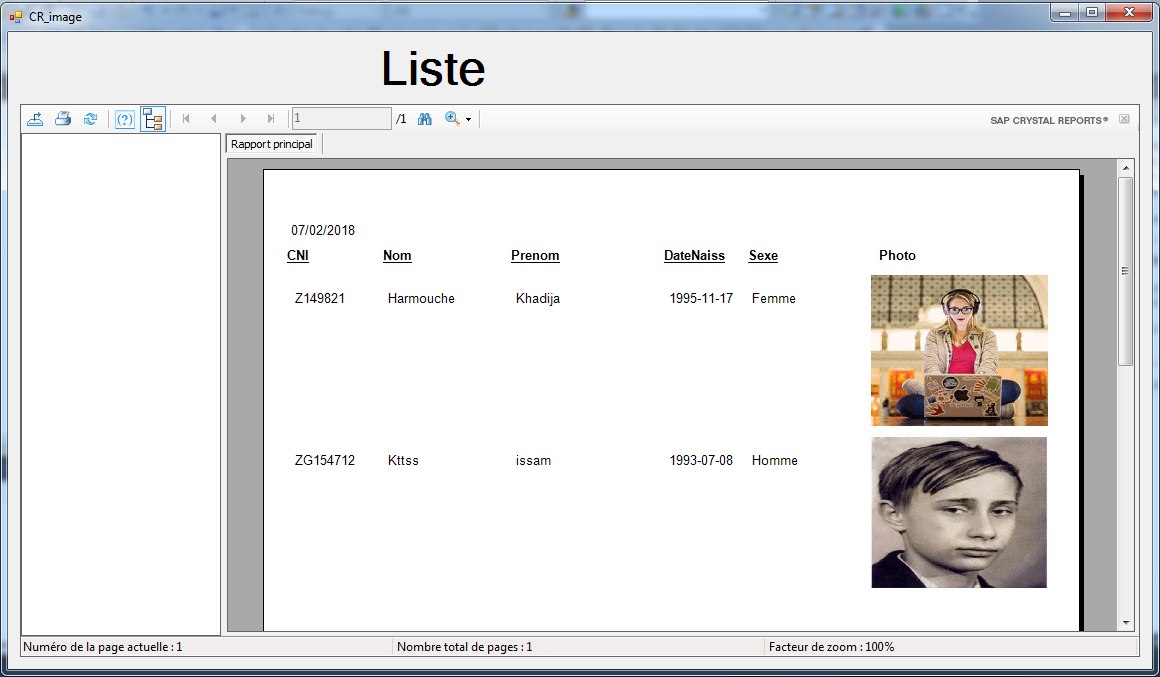The height and width of the screenshot is (677, 1160).
Task: Click the zoom magnifier icon
Action: click(452, 118)
